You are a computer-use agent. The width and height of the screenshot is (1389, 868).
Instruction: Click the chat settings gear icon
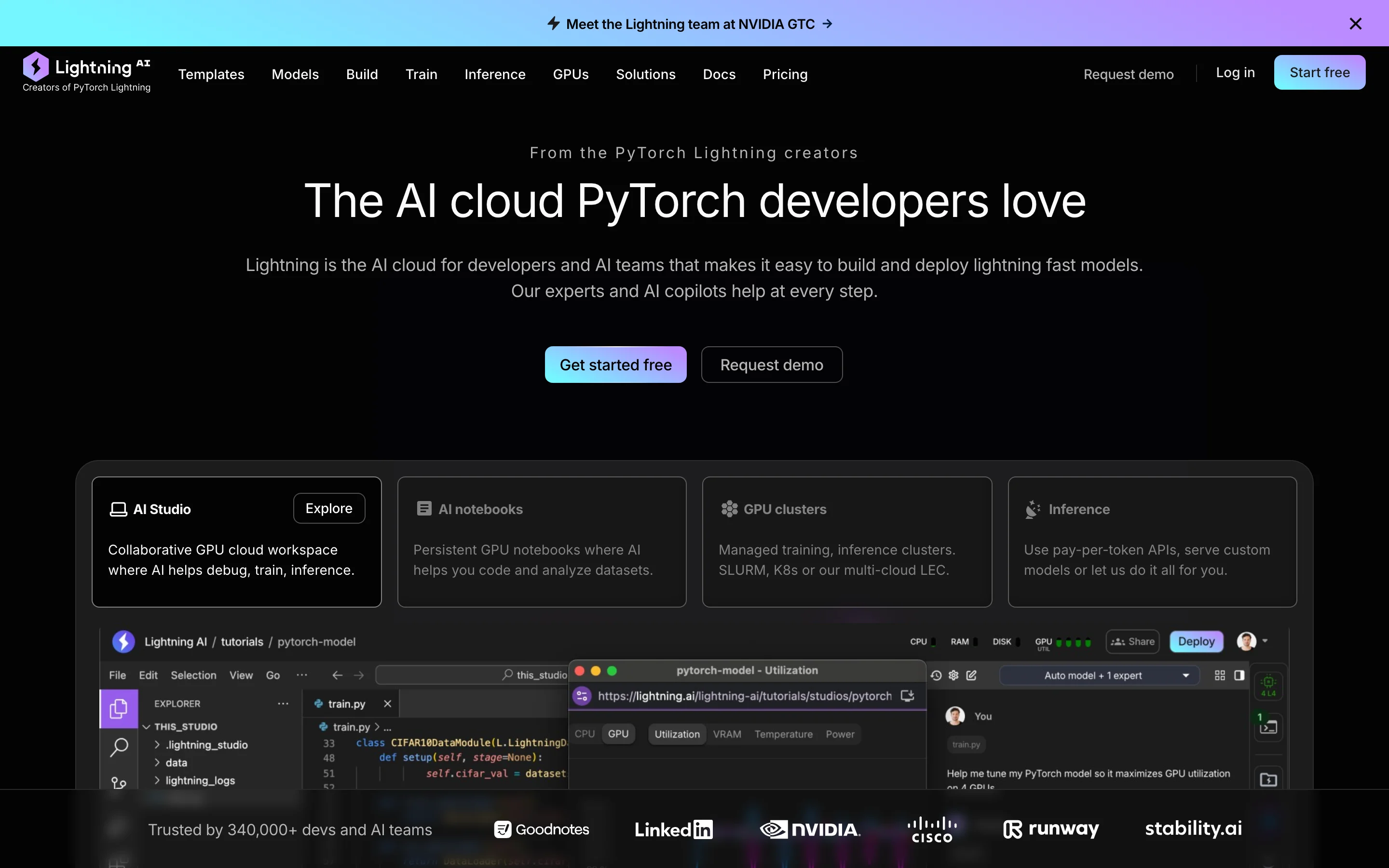click(953, 675)
